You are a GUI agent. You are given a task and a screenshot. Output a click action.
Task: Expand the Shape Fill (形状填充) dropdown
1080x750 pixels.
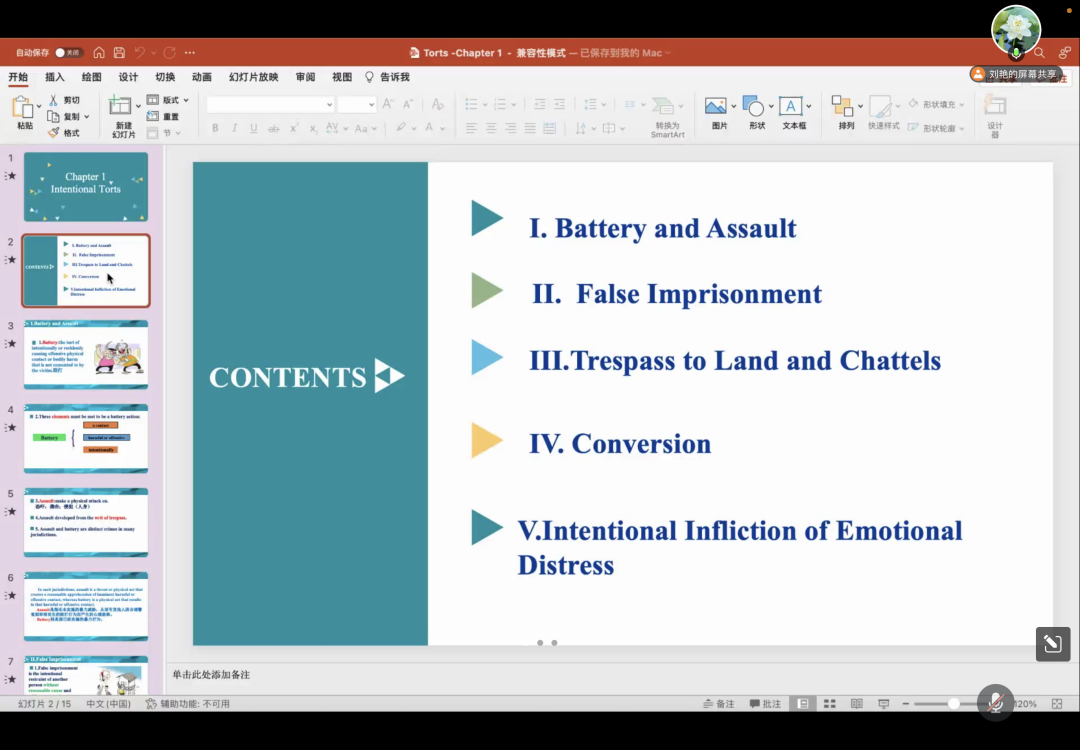pyautogui.click(x=962, y=104)
